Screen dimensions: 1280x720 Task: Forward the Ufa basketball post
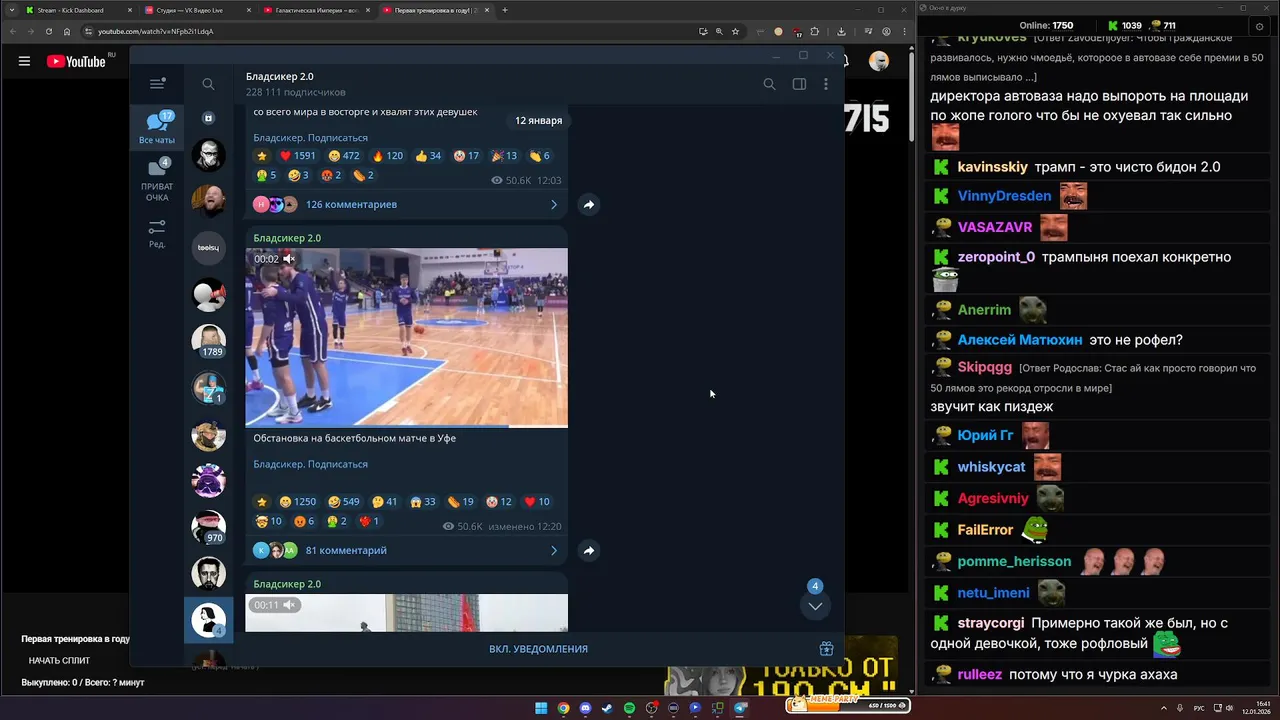click(589, 550)
